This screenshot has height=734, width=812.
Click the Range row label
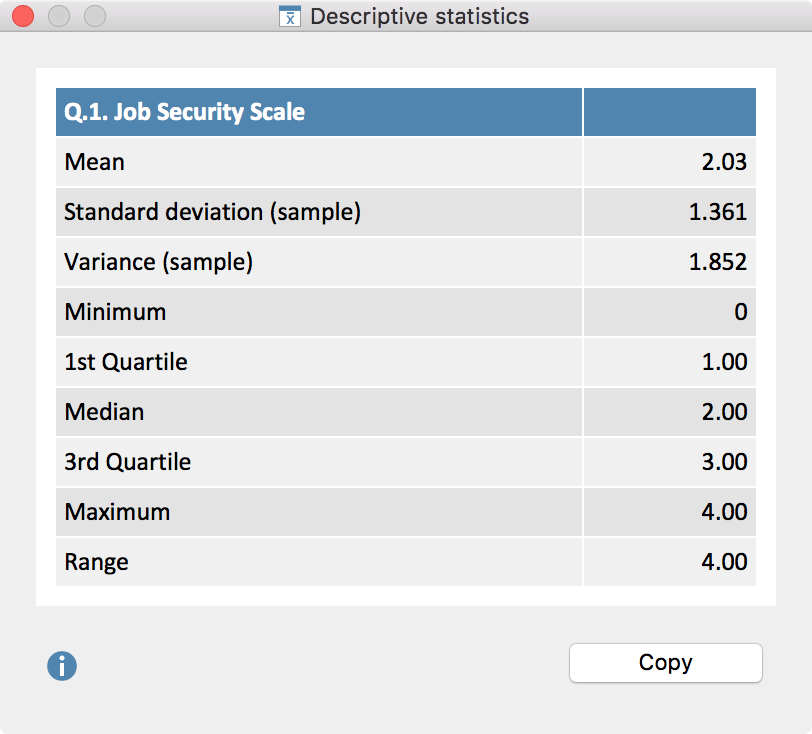(96, 563)
